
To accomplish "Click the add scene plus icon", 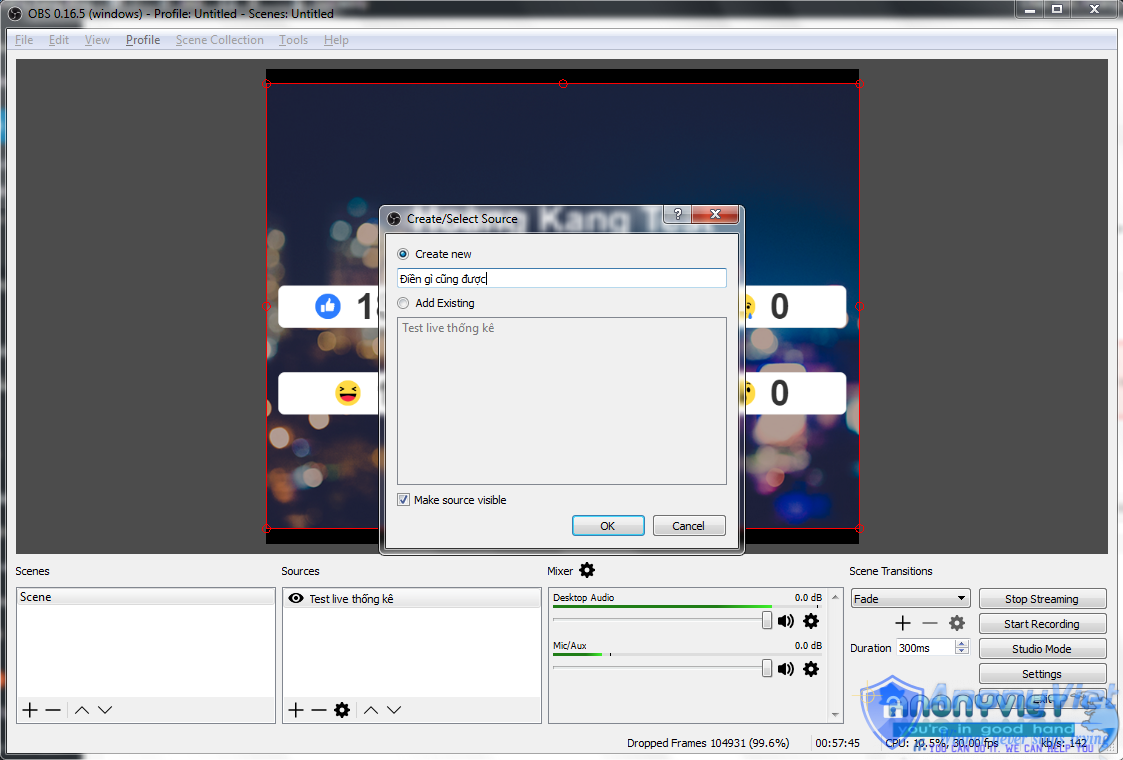I will (29, 710).
